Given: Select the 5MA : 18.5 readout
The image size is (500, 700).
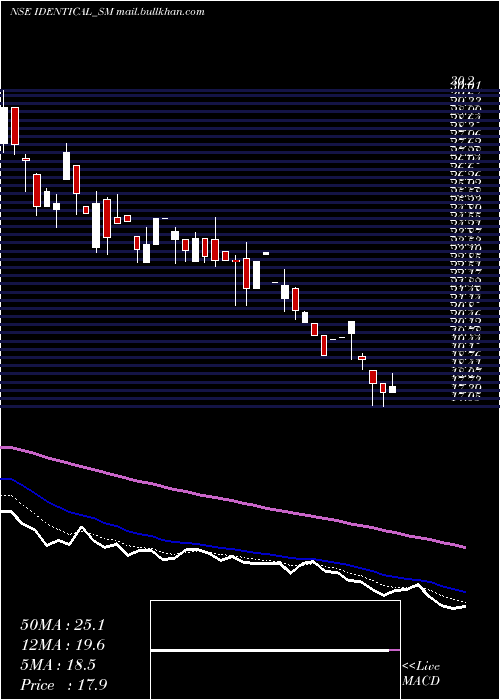Looking at the screenshot, I should click(58, 665).
